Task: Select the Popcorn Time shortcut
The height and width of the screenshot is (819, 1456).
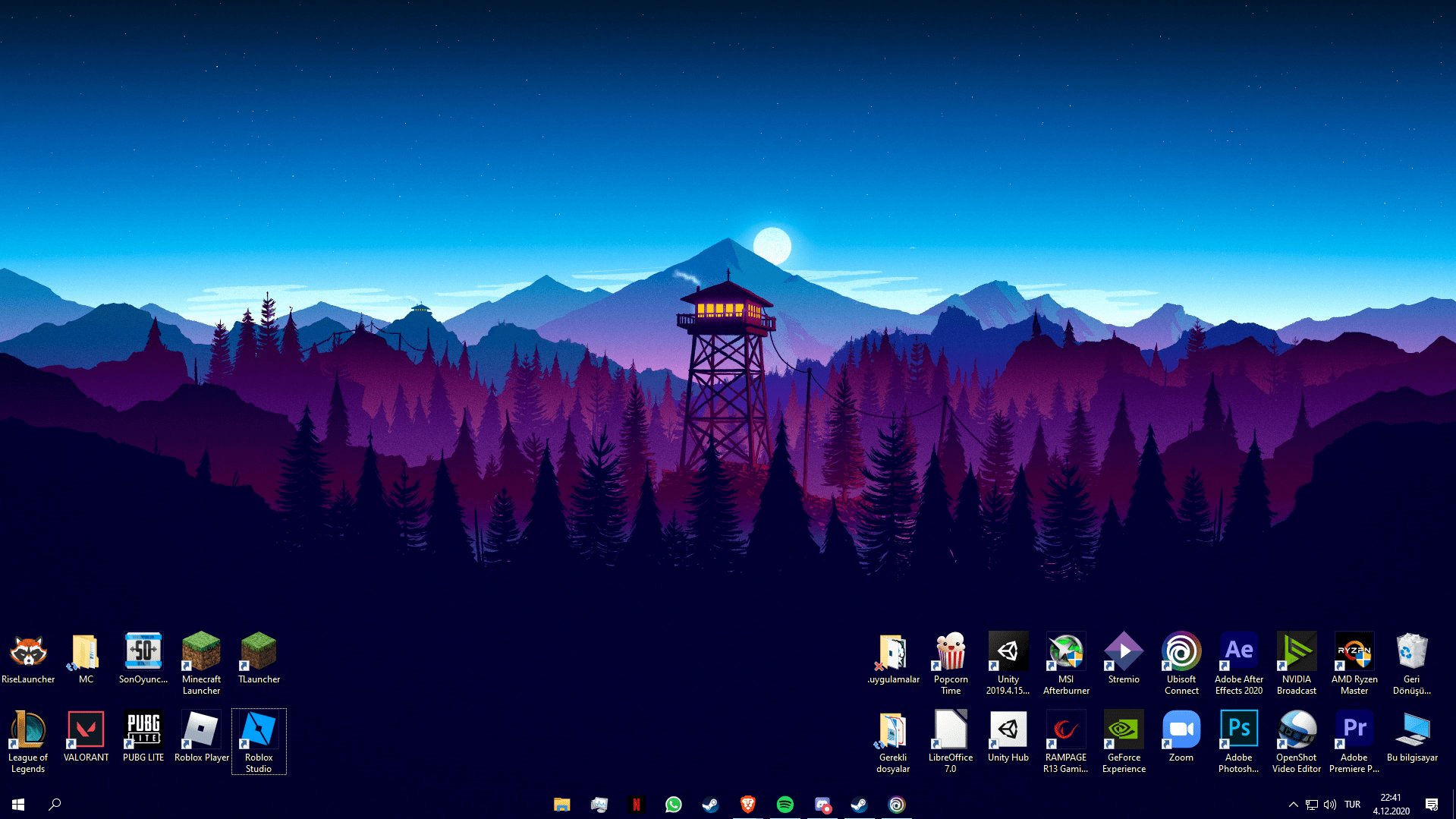Action: pos(951,663)
